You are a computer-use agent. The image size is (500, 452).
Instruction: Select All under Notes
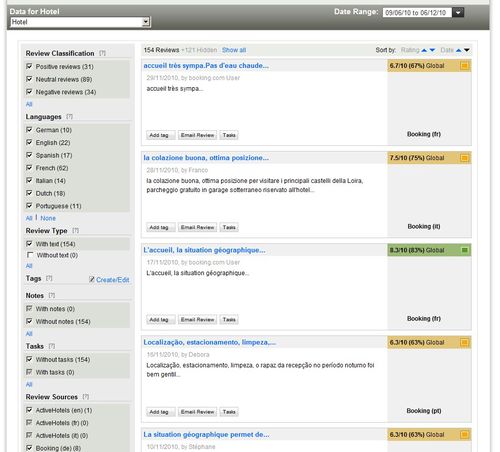tap(29, 334)
